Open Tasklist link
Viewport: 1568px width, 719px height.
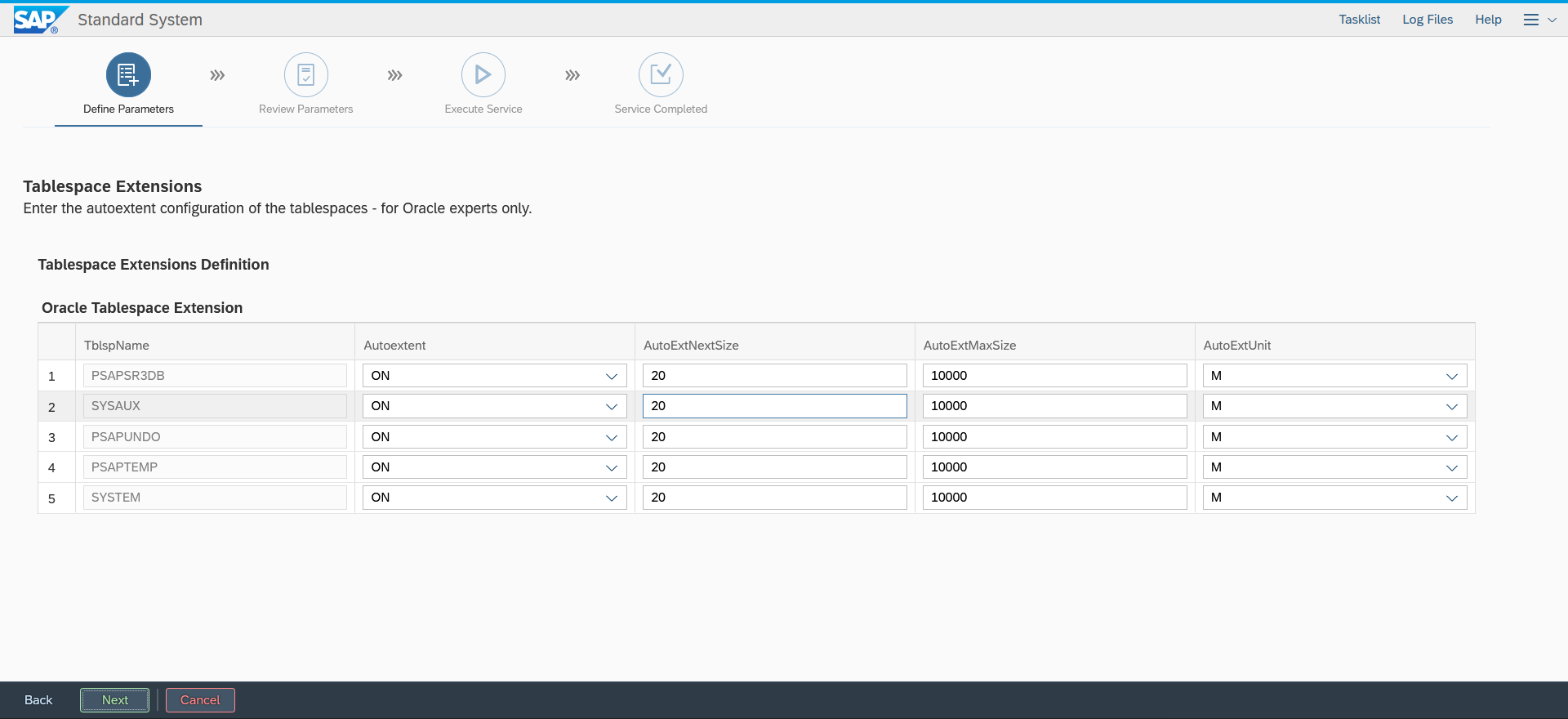tap(1359, 20)
